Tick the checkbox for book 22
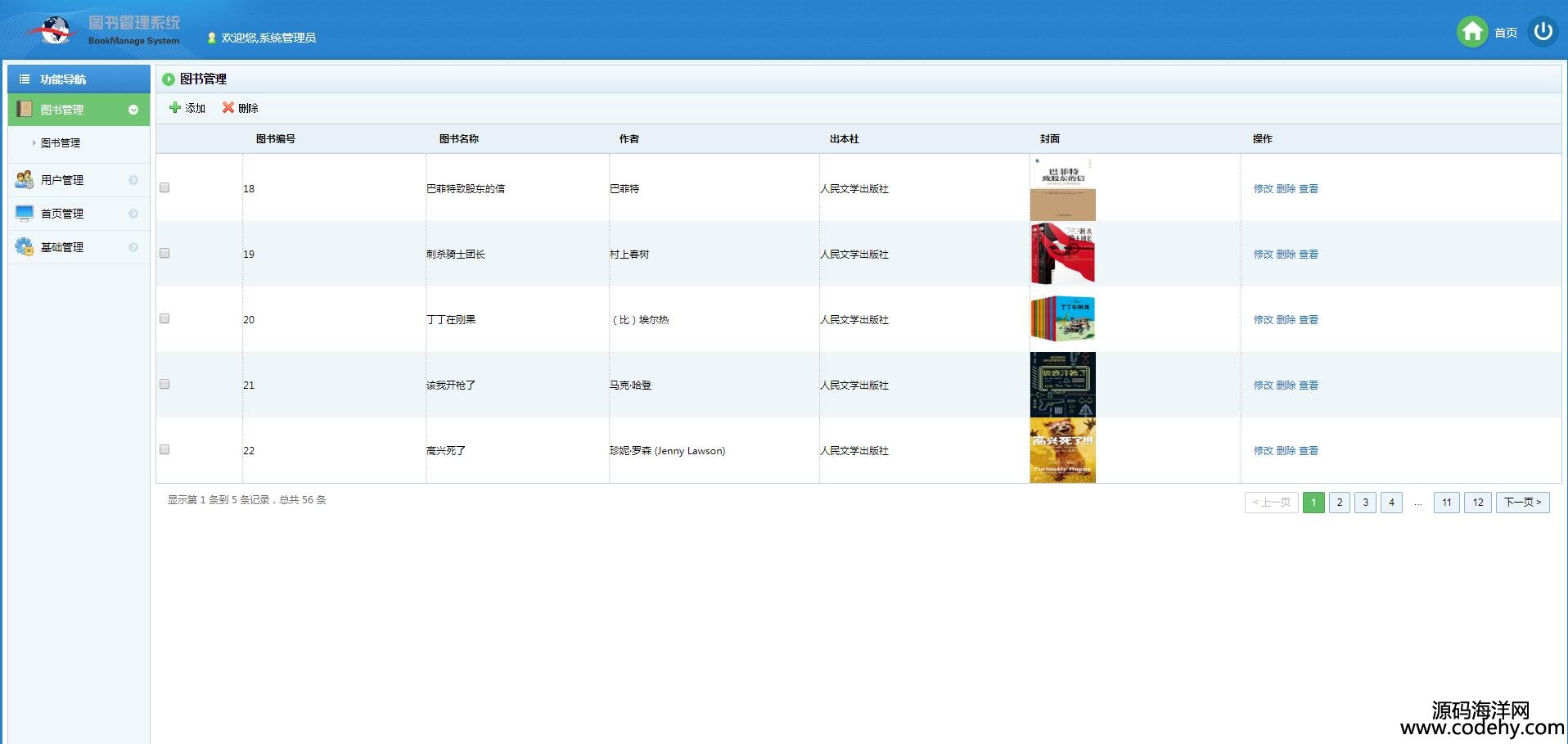 [x=164, y=449]
